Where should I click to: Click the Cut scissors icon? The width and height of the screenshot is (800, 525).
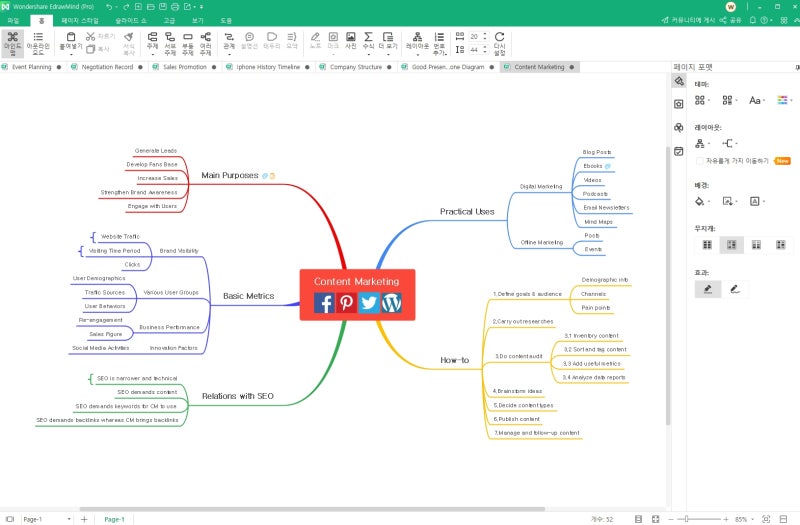click(90, 36)
